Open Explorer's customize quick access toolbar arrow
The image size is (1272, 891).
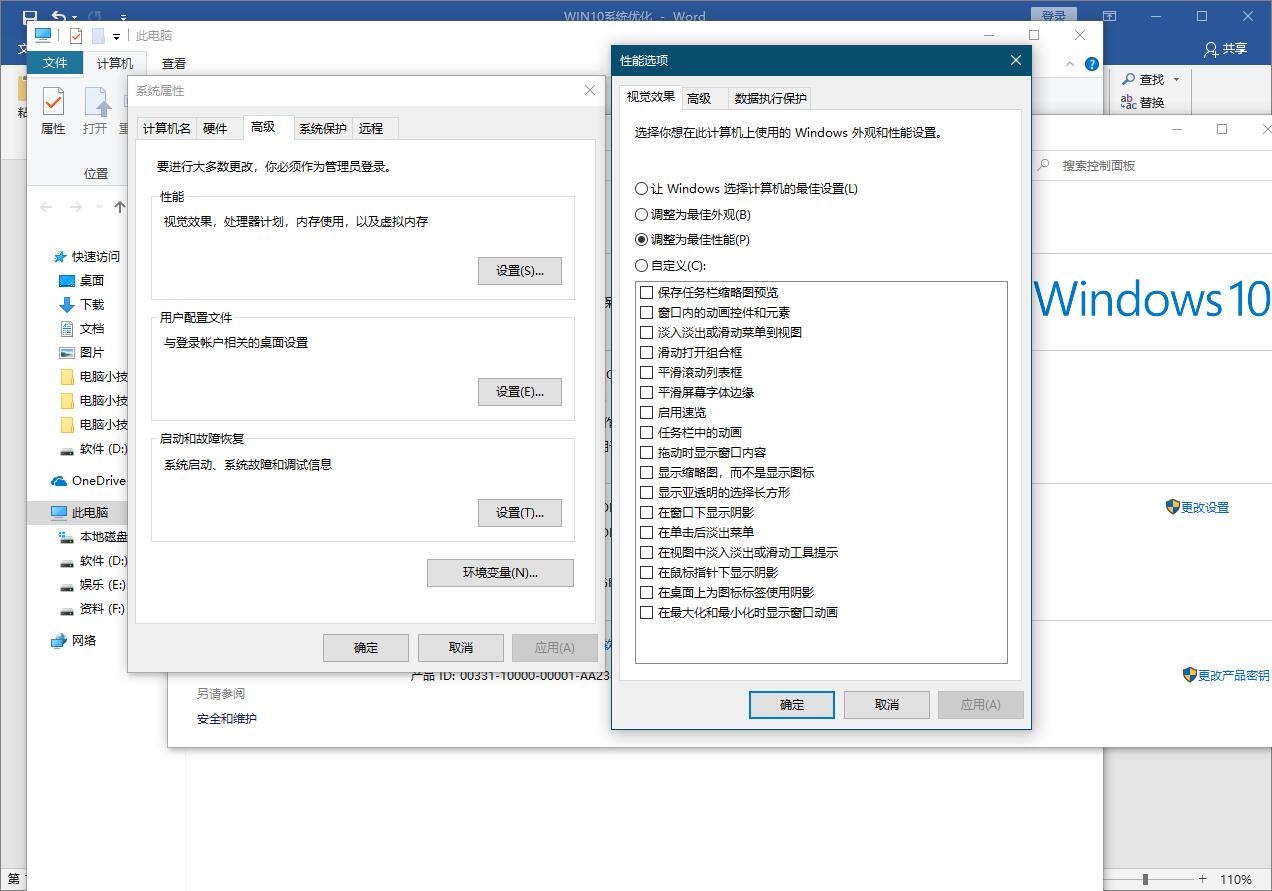[x=116, y=37]
